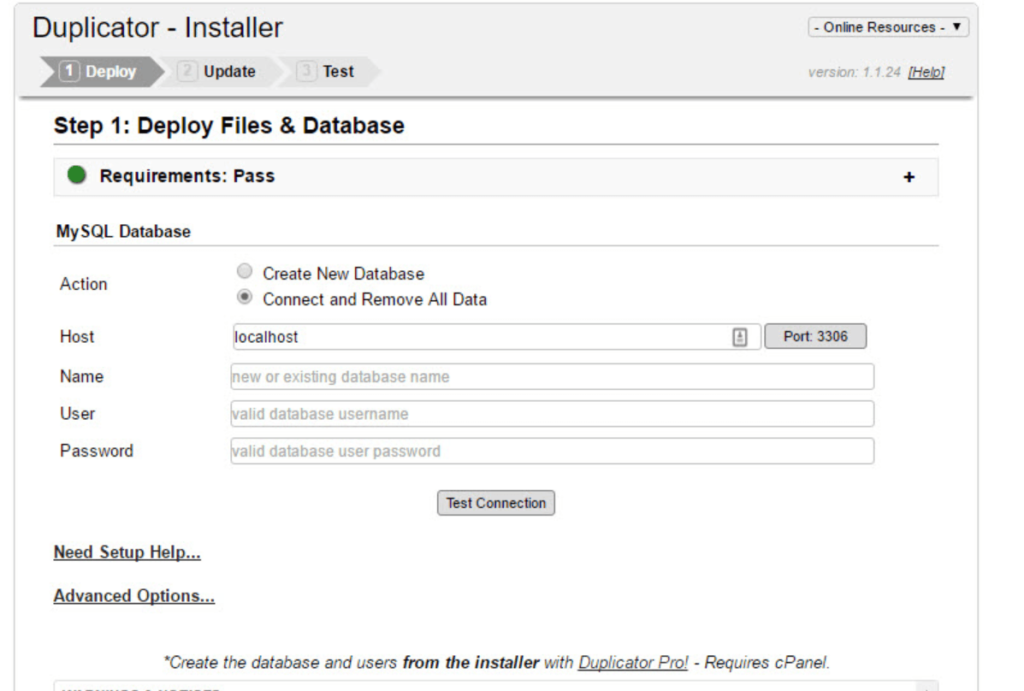Viewport: 1024px width, 691px height.
Task: Open the Online Resources dropdown
Action: click(888, 27)
